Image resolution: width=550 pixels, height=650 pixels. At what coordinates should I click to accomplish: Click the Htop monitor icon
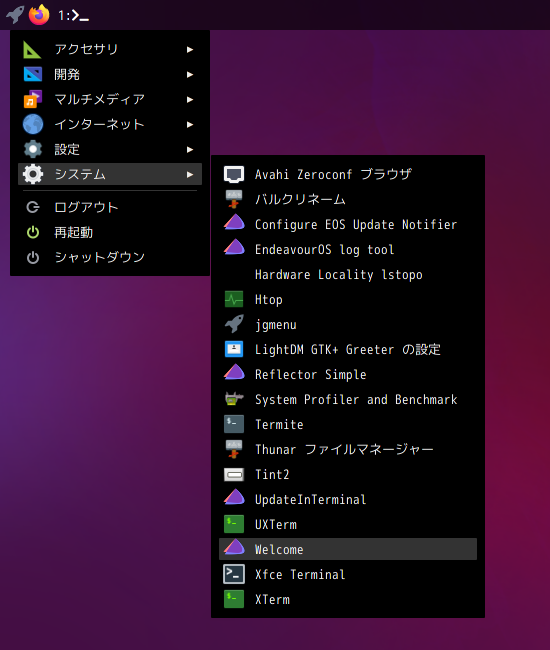[x=234, y=299]
